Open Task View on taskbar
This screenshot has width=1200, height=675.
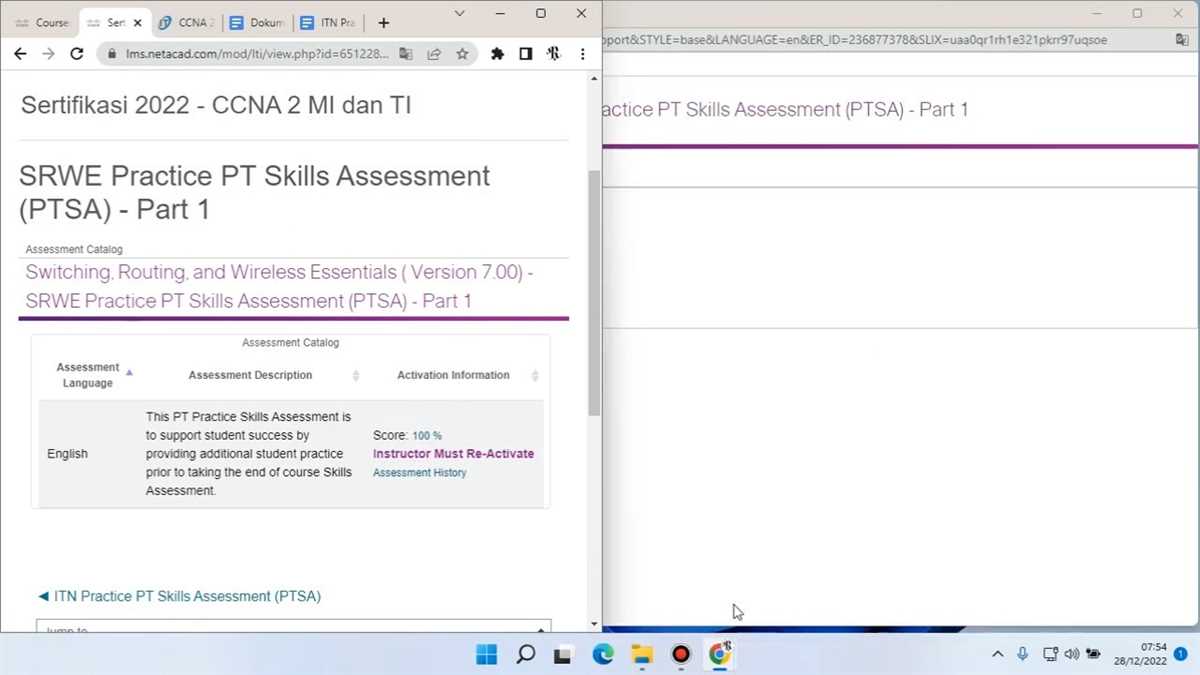pyautogui.click(x=563, y=655)
